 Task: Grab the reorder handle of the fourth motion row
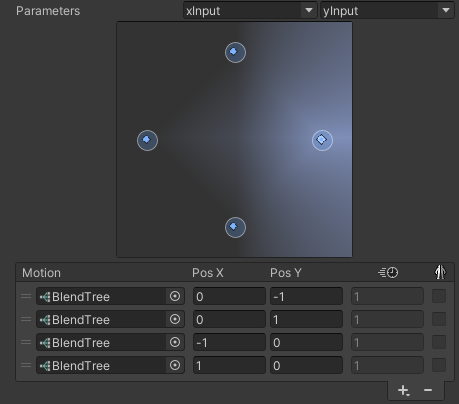click(26, 365)
